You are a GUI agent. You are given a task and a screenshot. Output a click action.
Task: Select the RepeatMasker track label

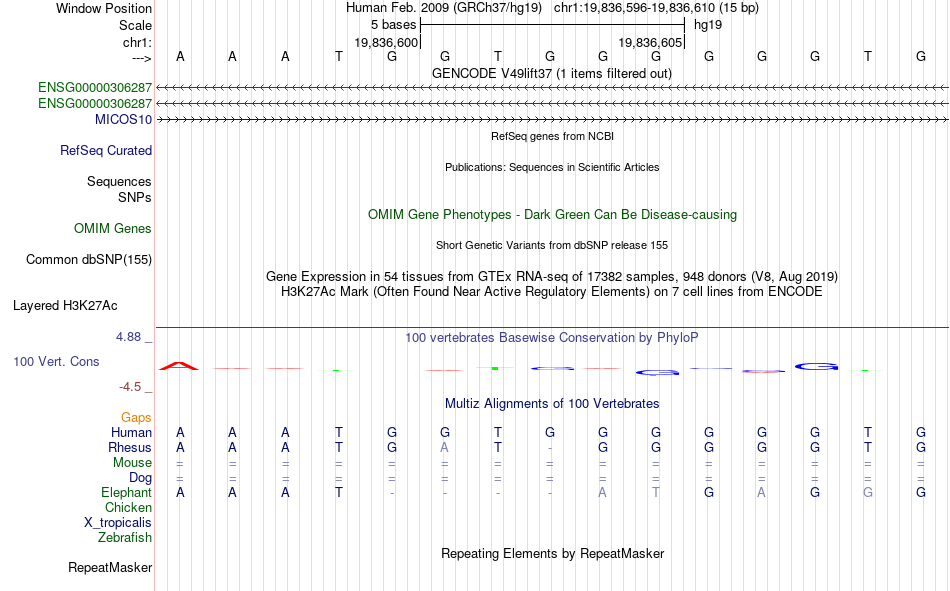coord(110,567)
